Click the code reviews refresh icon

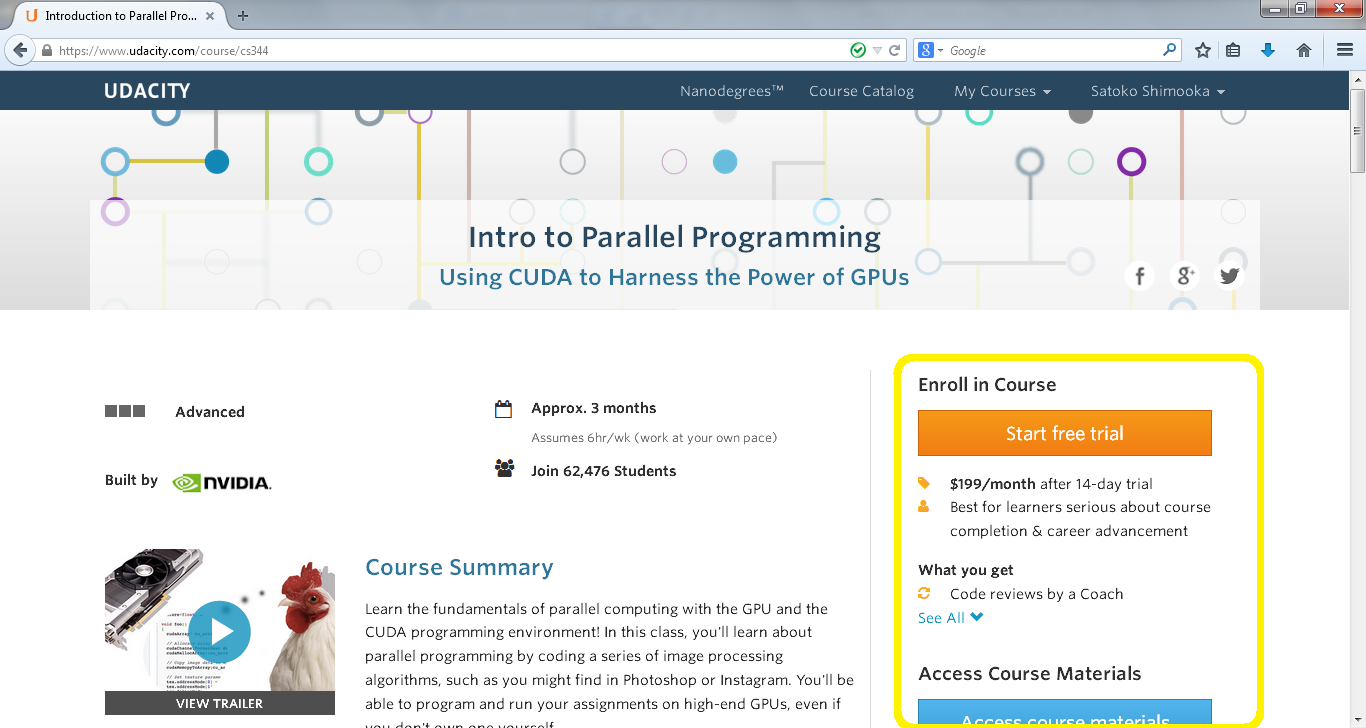point(924,593)
